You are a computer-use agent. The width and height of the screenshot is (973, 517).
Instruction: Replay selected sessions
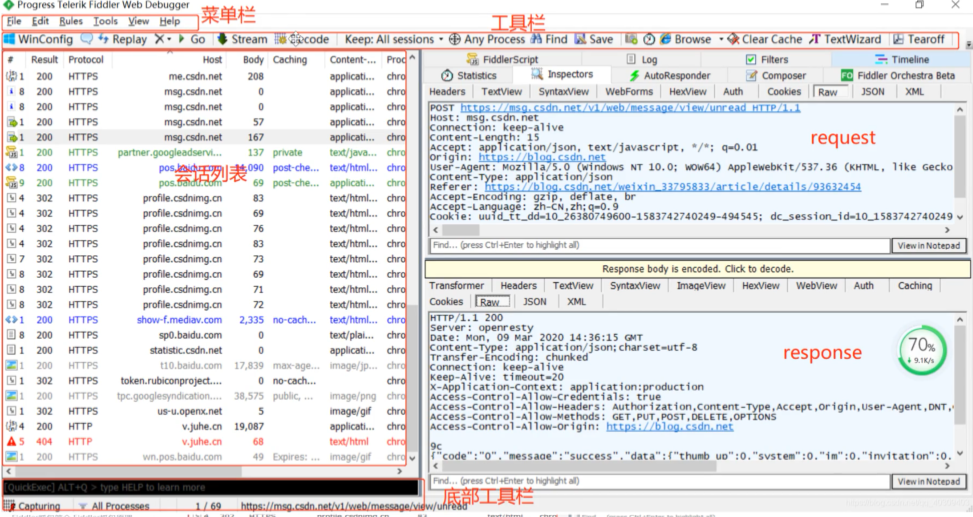tap(122, 39)
